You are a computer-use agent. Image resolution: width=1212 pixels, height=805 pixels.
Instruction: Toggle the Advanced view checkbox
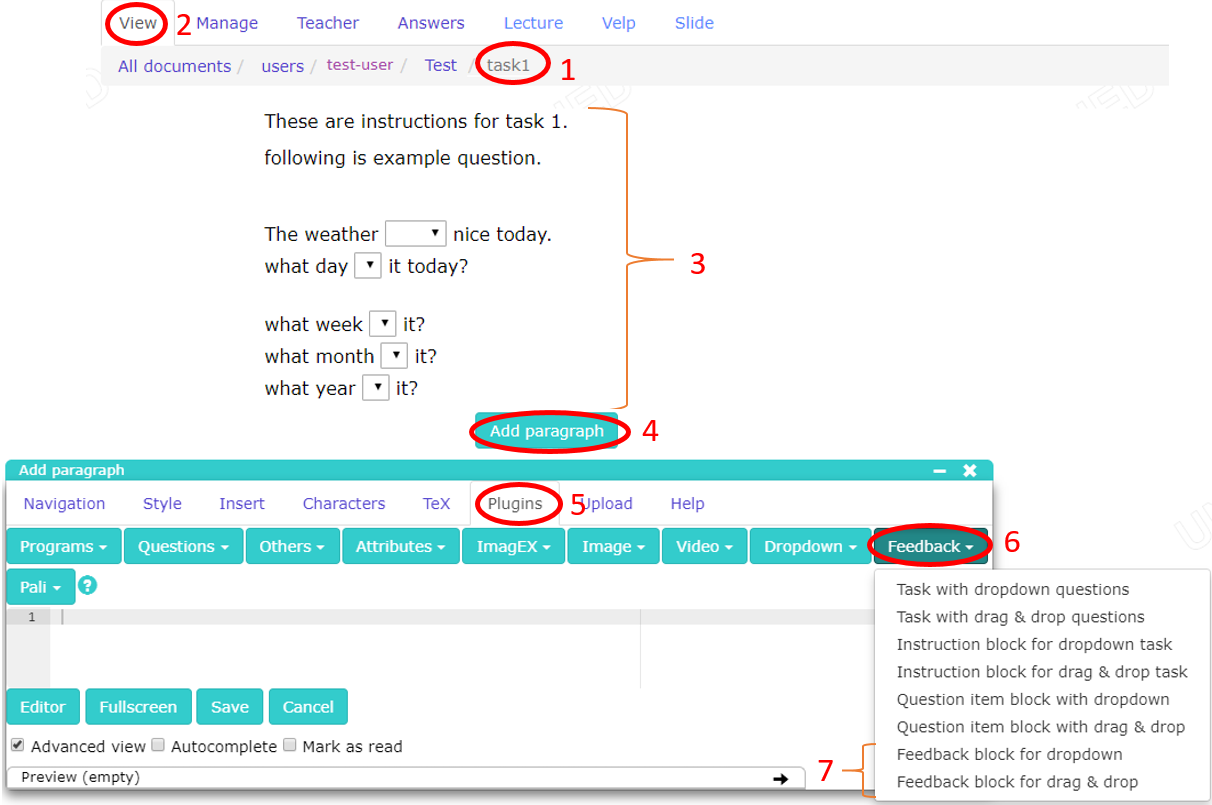coord(18,746)
